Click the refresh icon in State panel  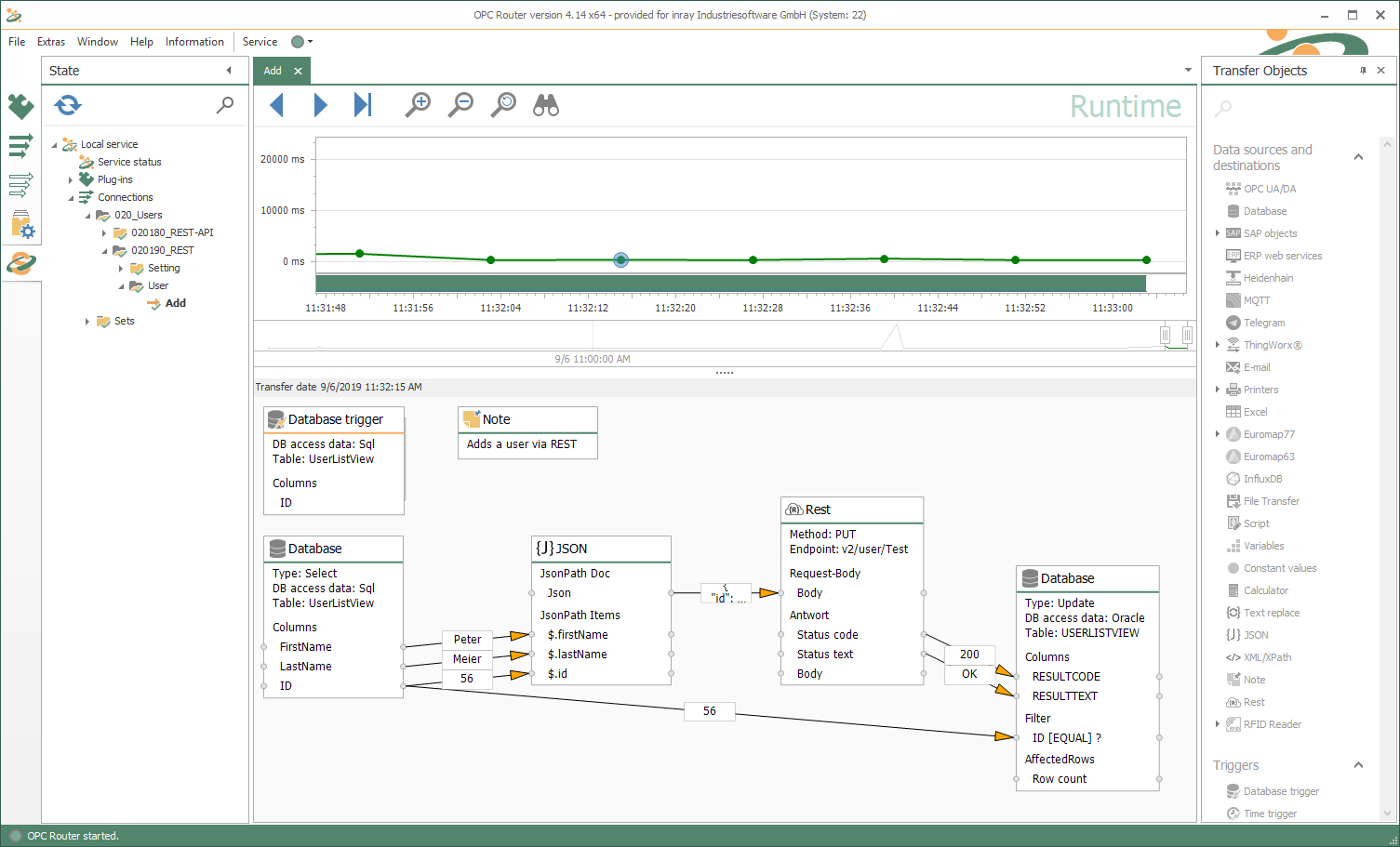(68, 105)
